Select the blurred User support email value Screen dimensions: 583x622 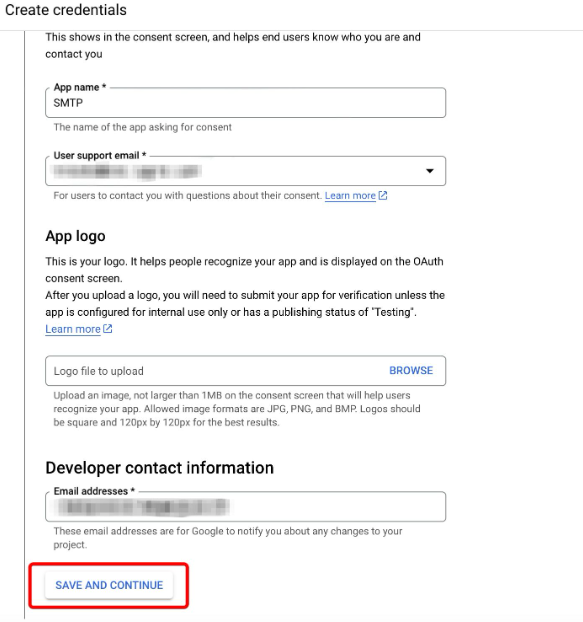127,172
